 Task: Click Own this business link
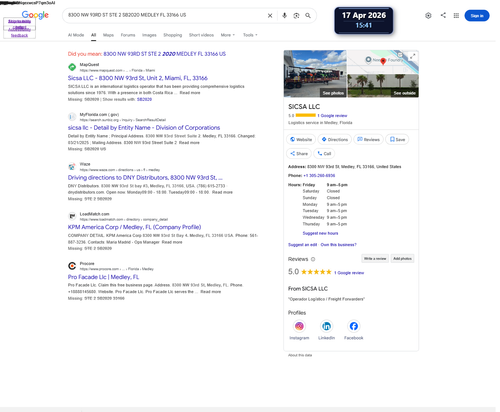[338, 245]
